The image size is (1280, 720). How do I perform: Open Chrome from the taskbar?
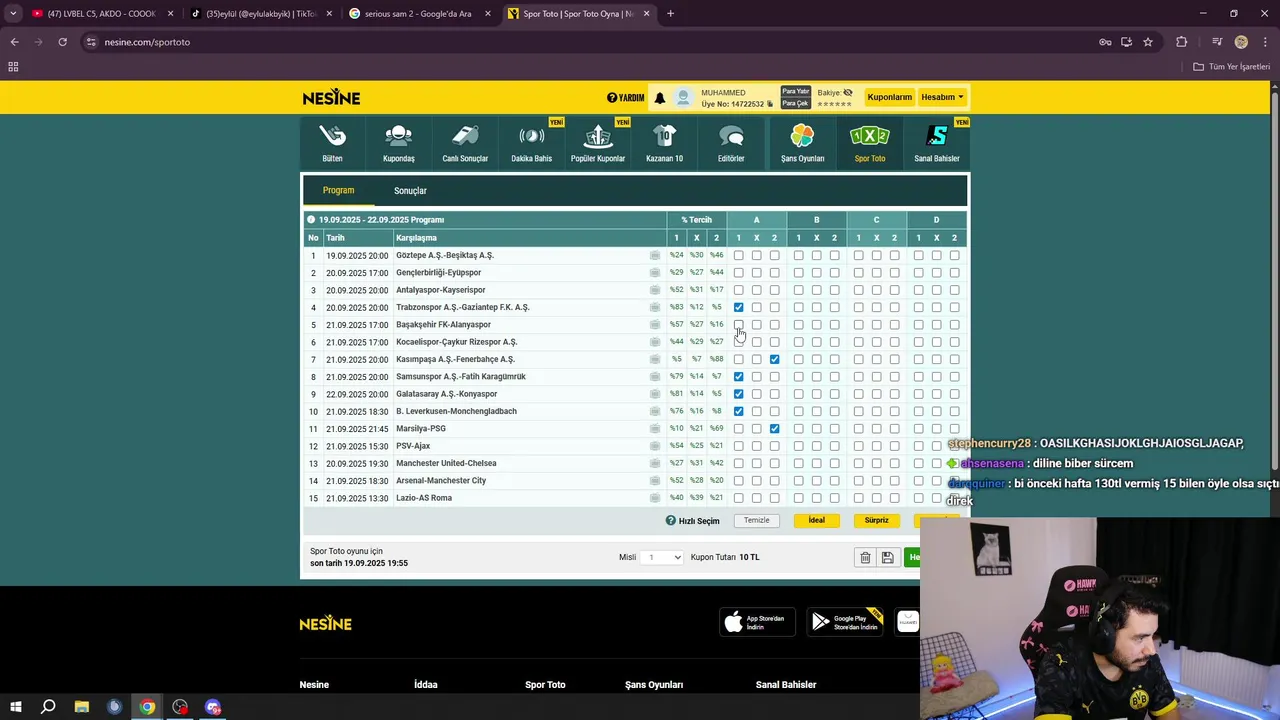pyautogui.click(x=147, y=707)
